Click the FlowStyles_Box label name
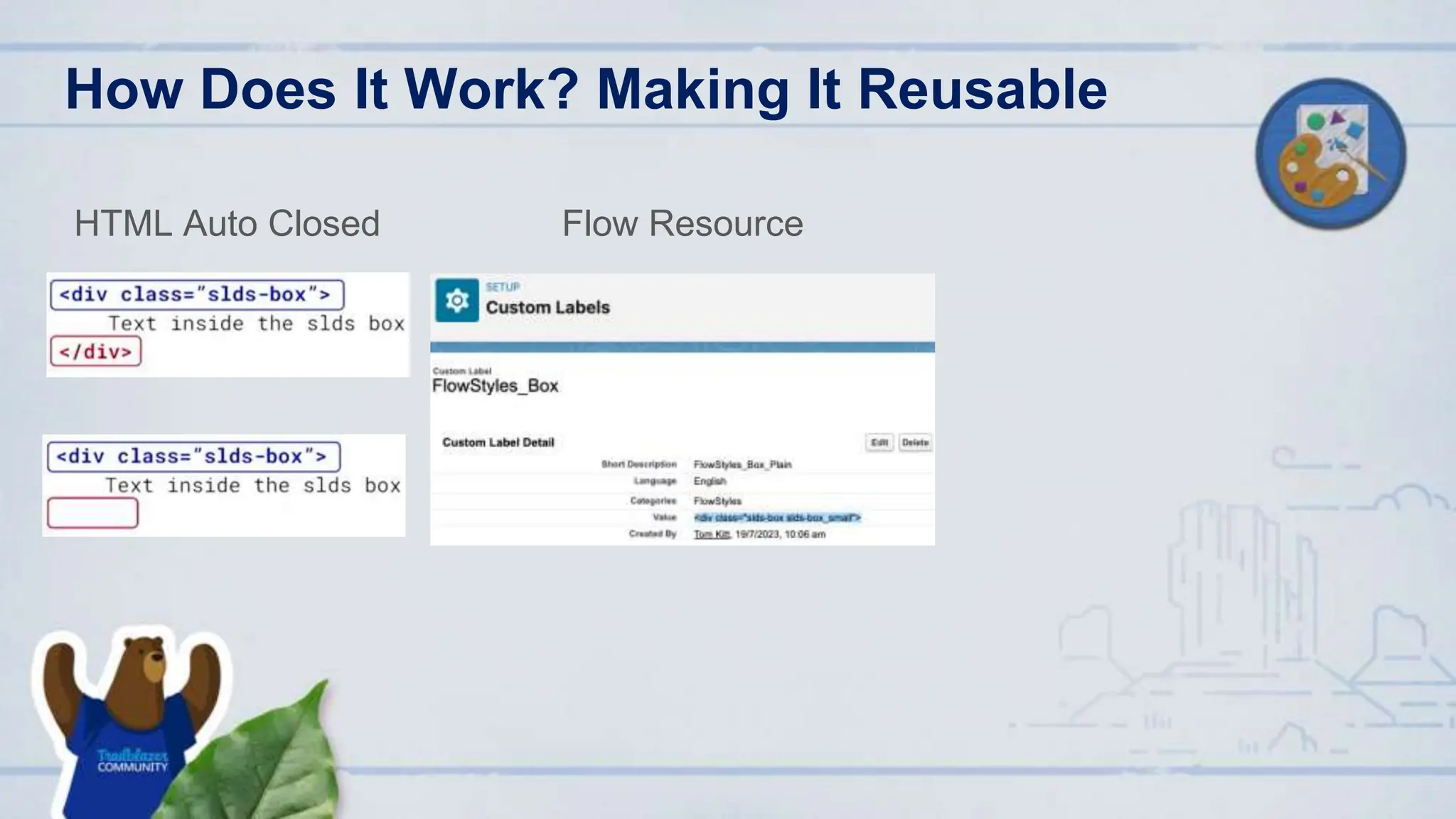Viewport: 1456px width, 819px height. (496, 386)
